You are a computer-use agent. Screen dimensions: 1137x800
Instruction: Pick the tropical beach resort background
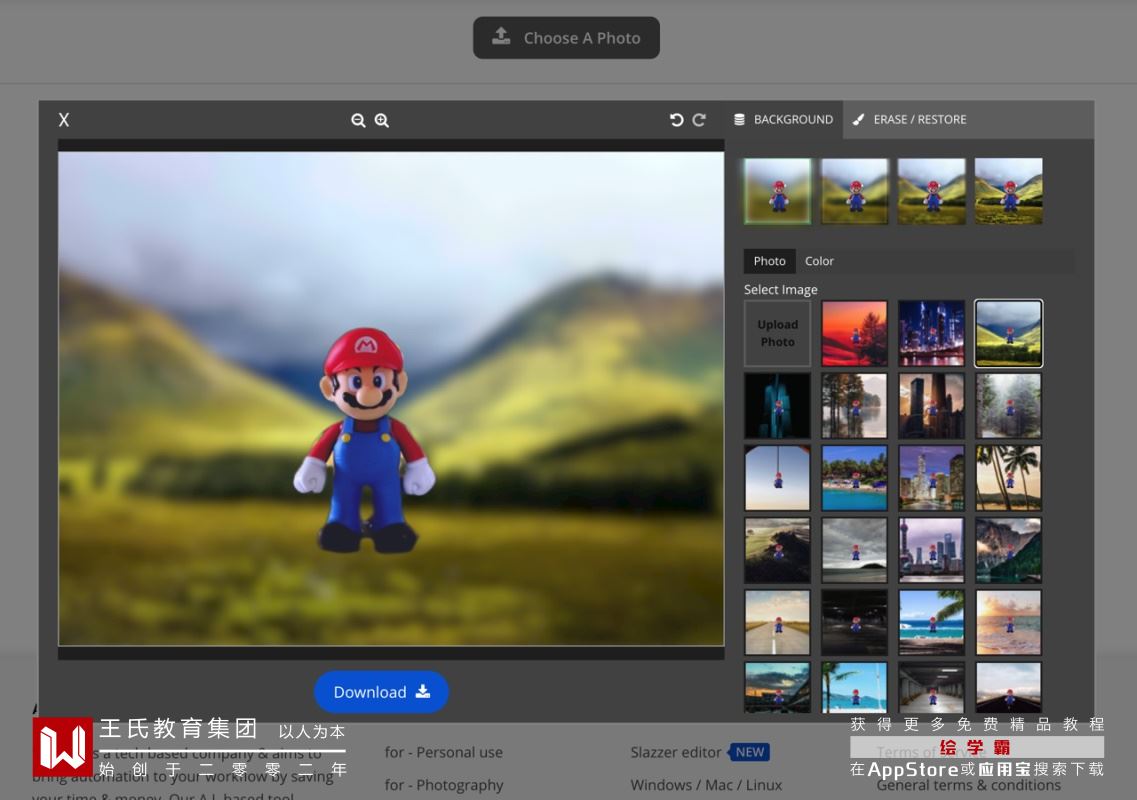tap(854, 478)
